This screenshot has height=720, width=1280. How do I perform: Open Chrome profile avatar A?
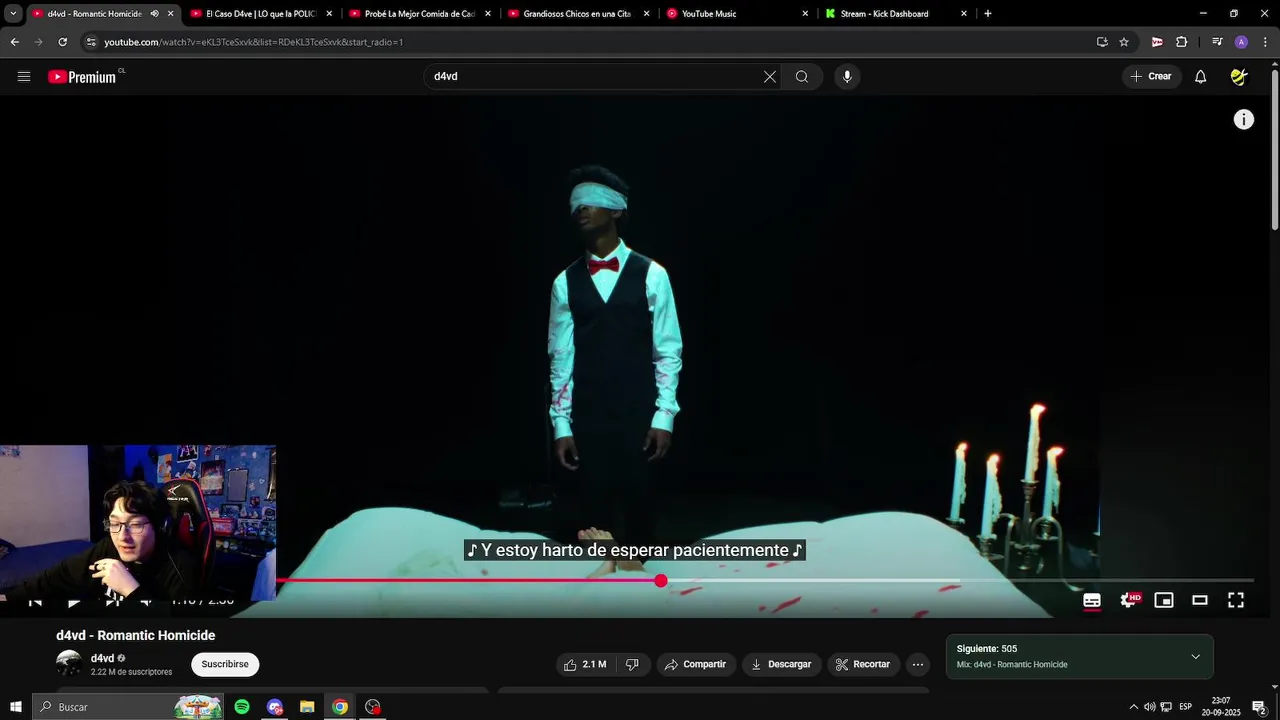pyautogui.click(x=1241, y=42)
